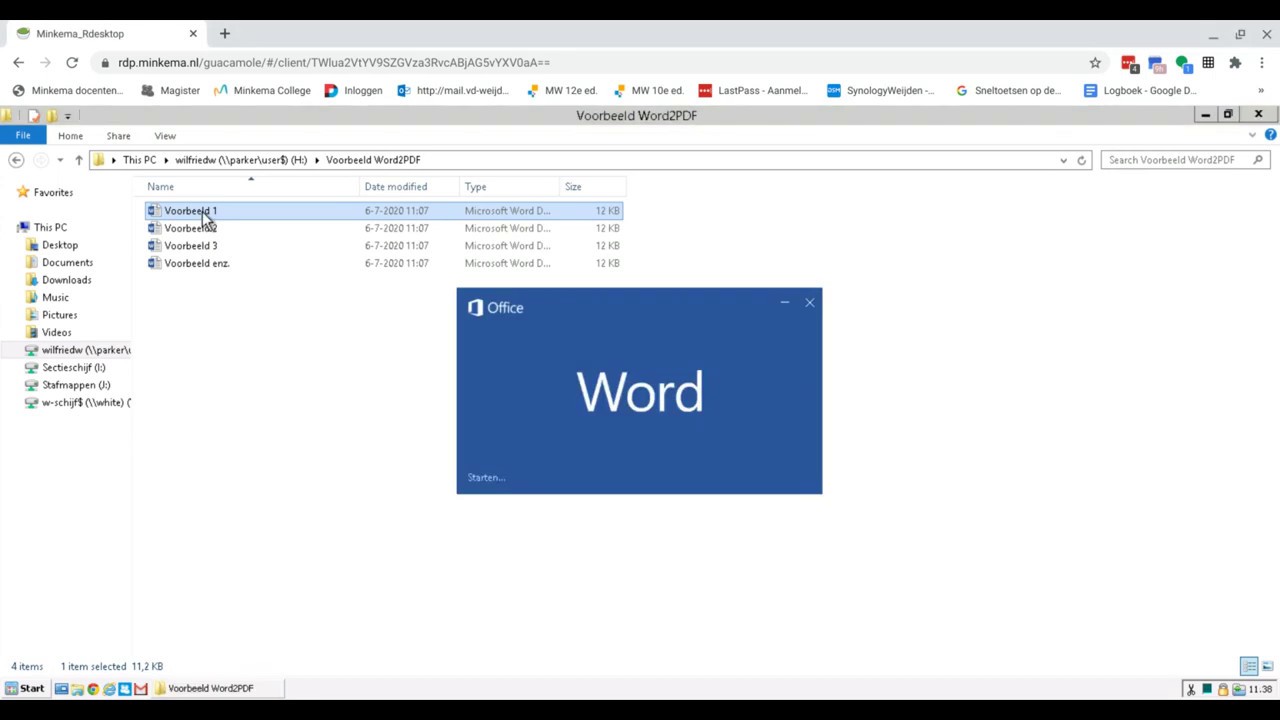Screen dimensions: 1280x720
Task: Click the Properties quick access icon
Action: click(x=33, y=116)
